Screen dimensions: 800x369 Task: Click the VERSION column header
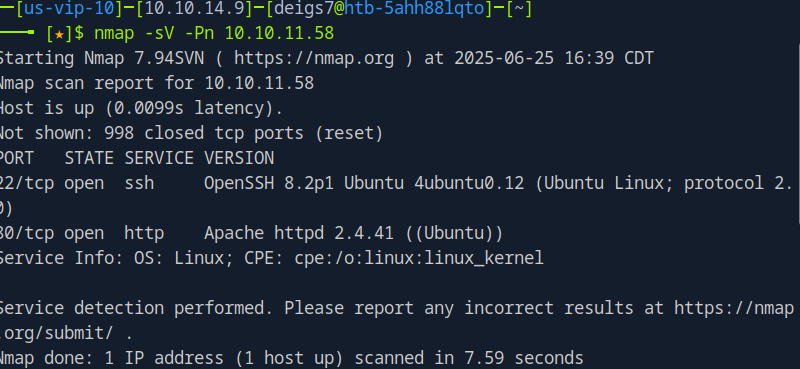pyautogui.click(x=239, y=158)
